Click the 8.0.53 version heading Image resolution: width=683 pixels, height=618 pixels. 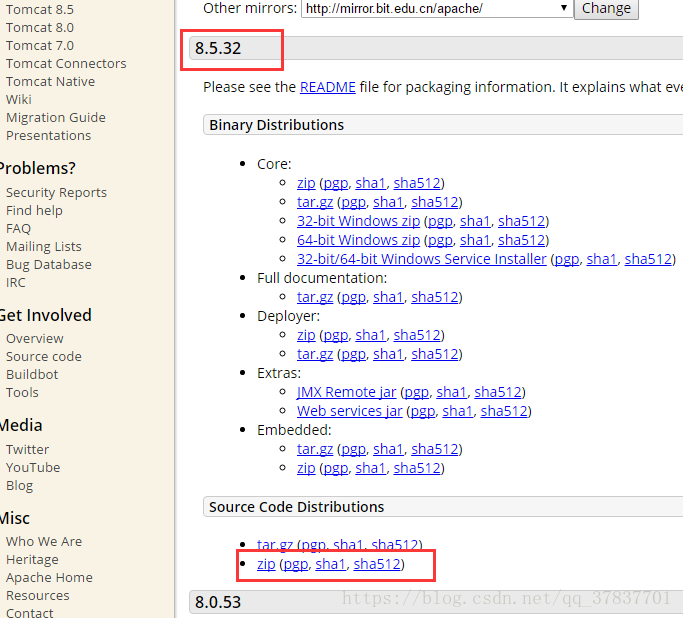(x=218, y=602)
